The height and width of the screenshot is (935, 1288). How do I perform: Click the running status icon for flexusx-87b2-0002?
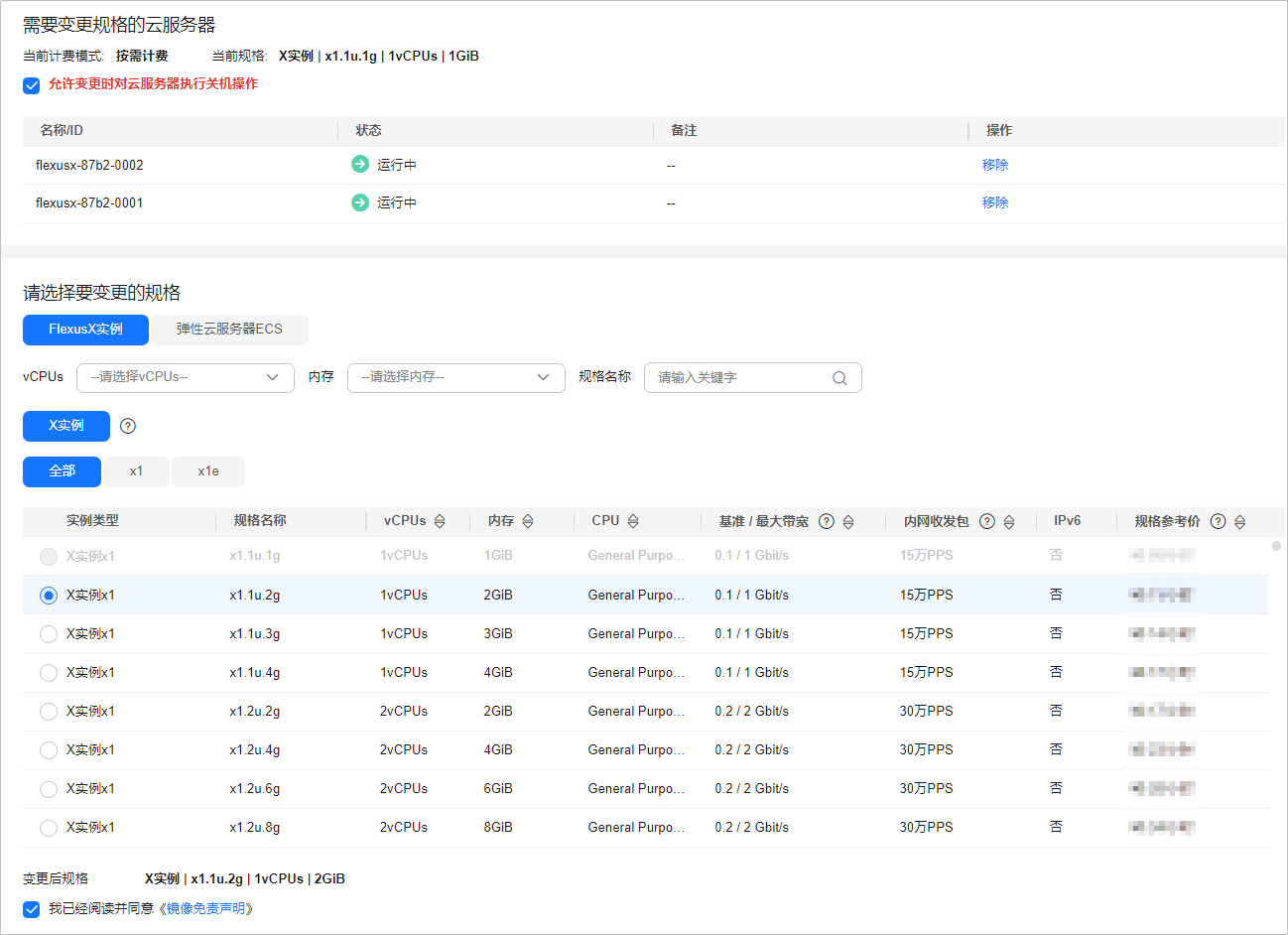tap(360, 165)
